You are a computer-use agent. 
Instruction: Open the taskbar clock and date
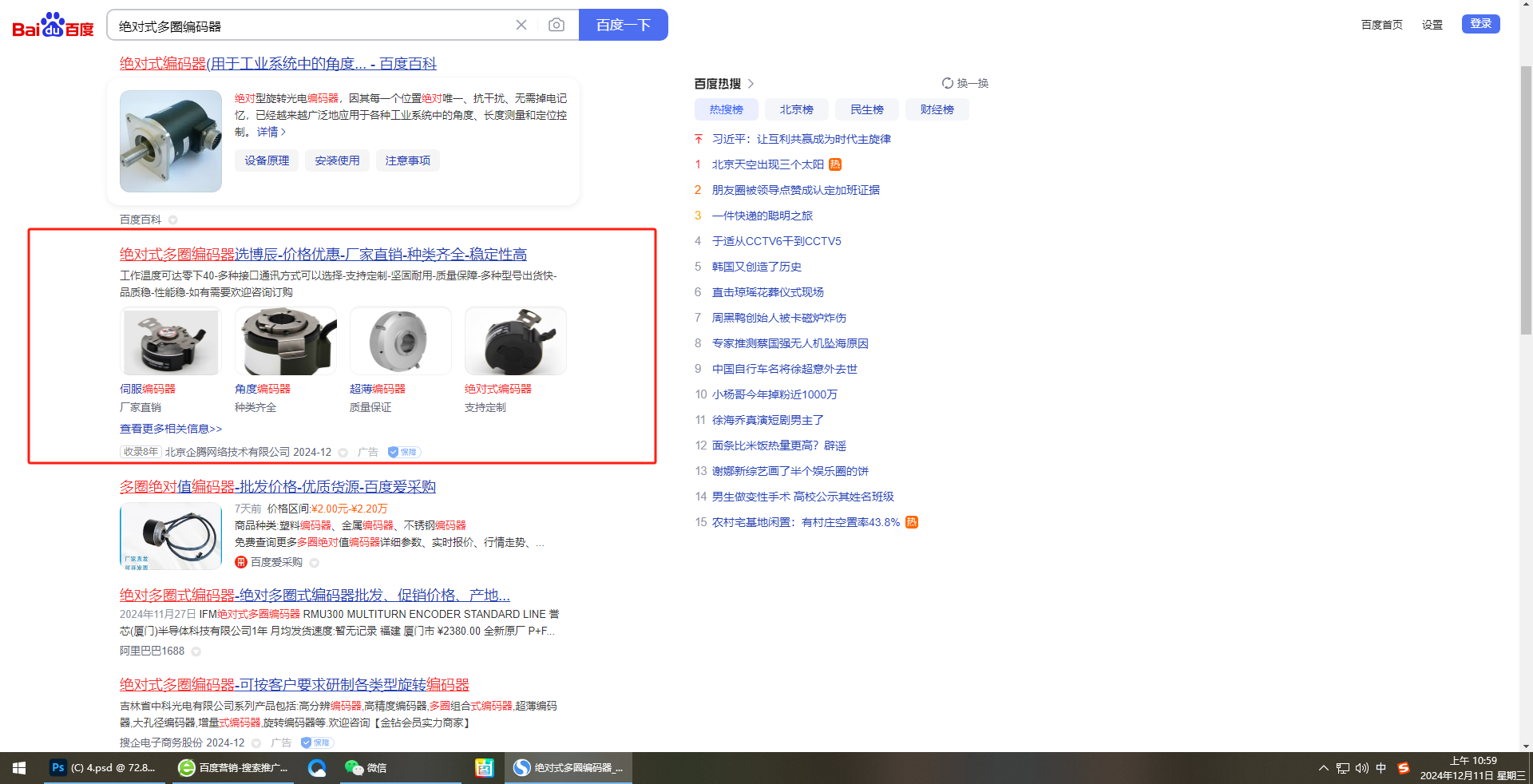coord(1473,768)
